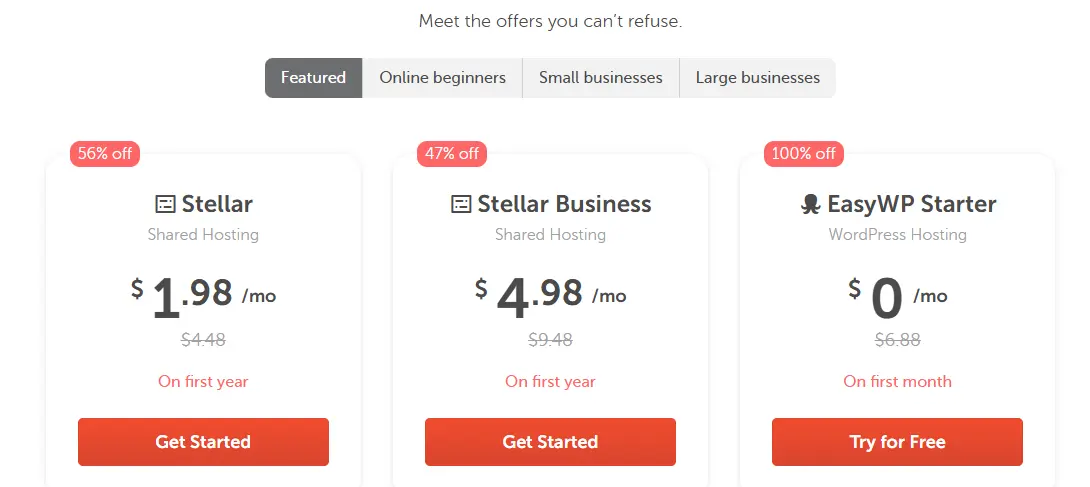The image size is (1090, 487).
Task: Click Try for Free button
Action: click(x=897, y=442)
